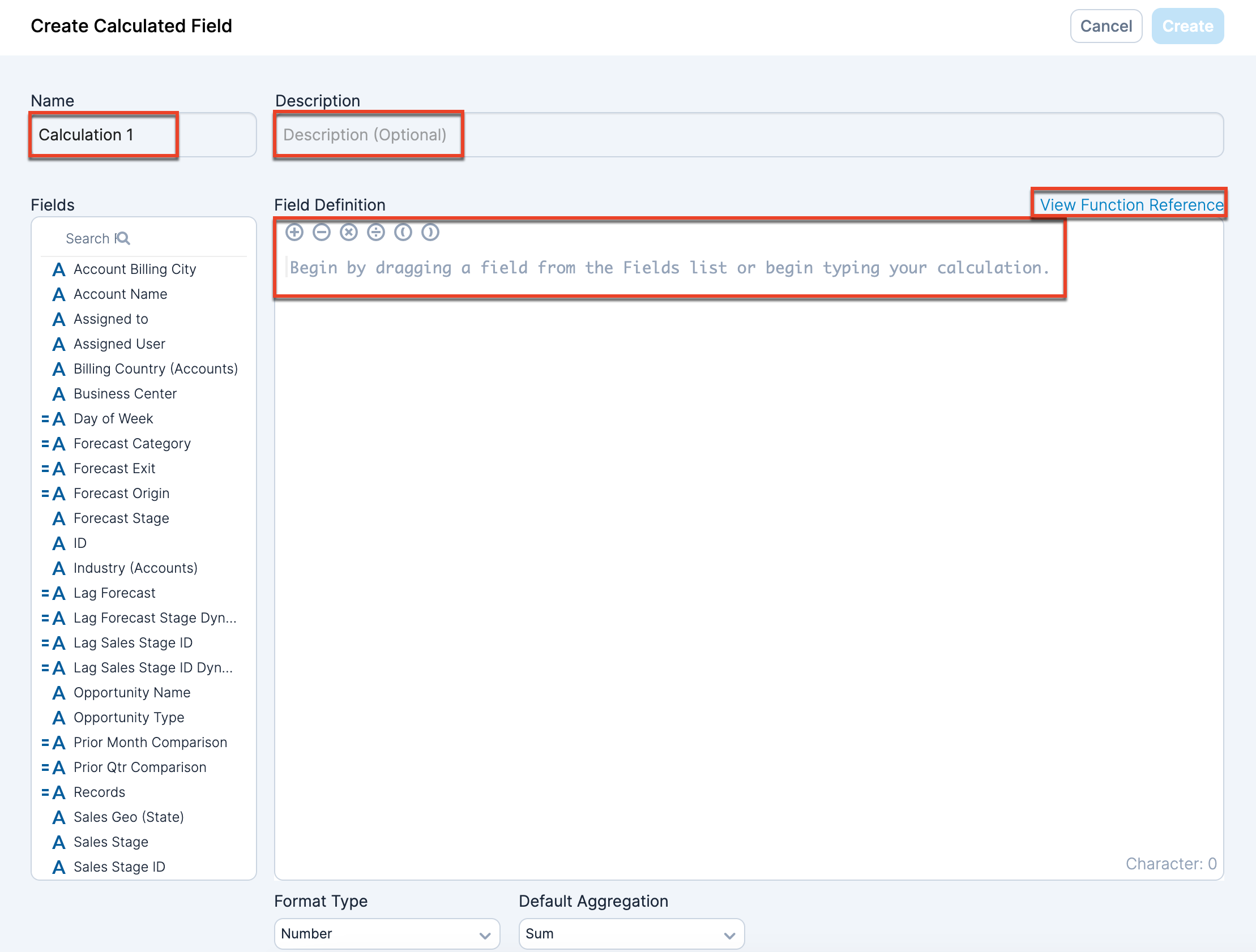Click the search magnifier icon in Fields
Image resolution: width=1256 pixels, height=952 pixels.
click(123, 238)
